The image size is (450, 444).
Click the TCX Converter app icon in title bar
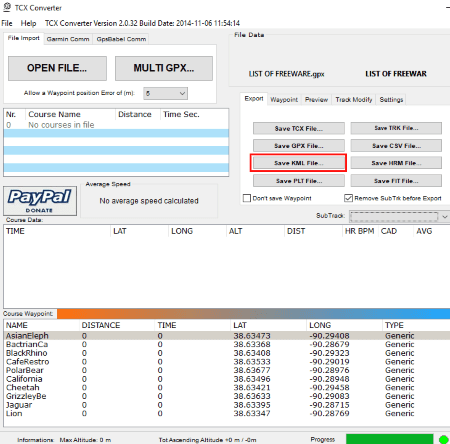tap(7, 7)
